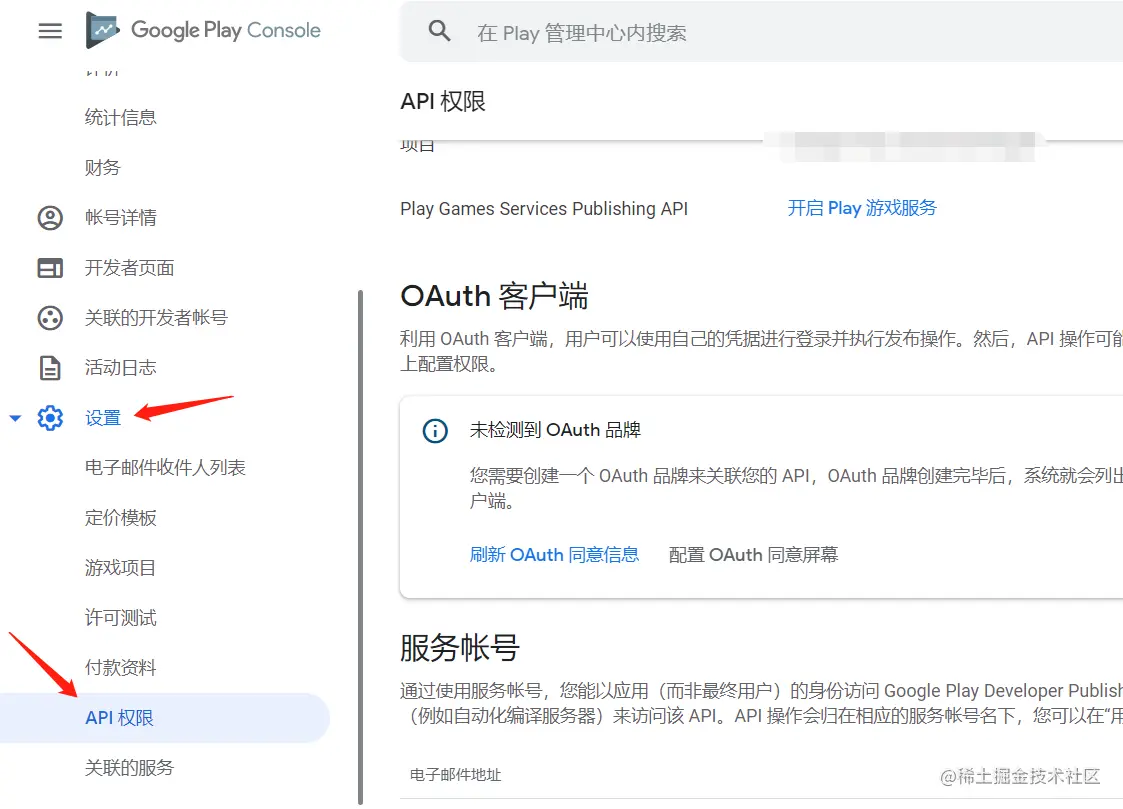This screenshot has height=809, width=1123.
Task: Click 配置 OAuth 同意屏幕 button
Action: point(753,555)
